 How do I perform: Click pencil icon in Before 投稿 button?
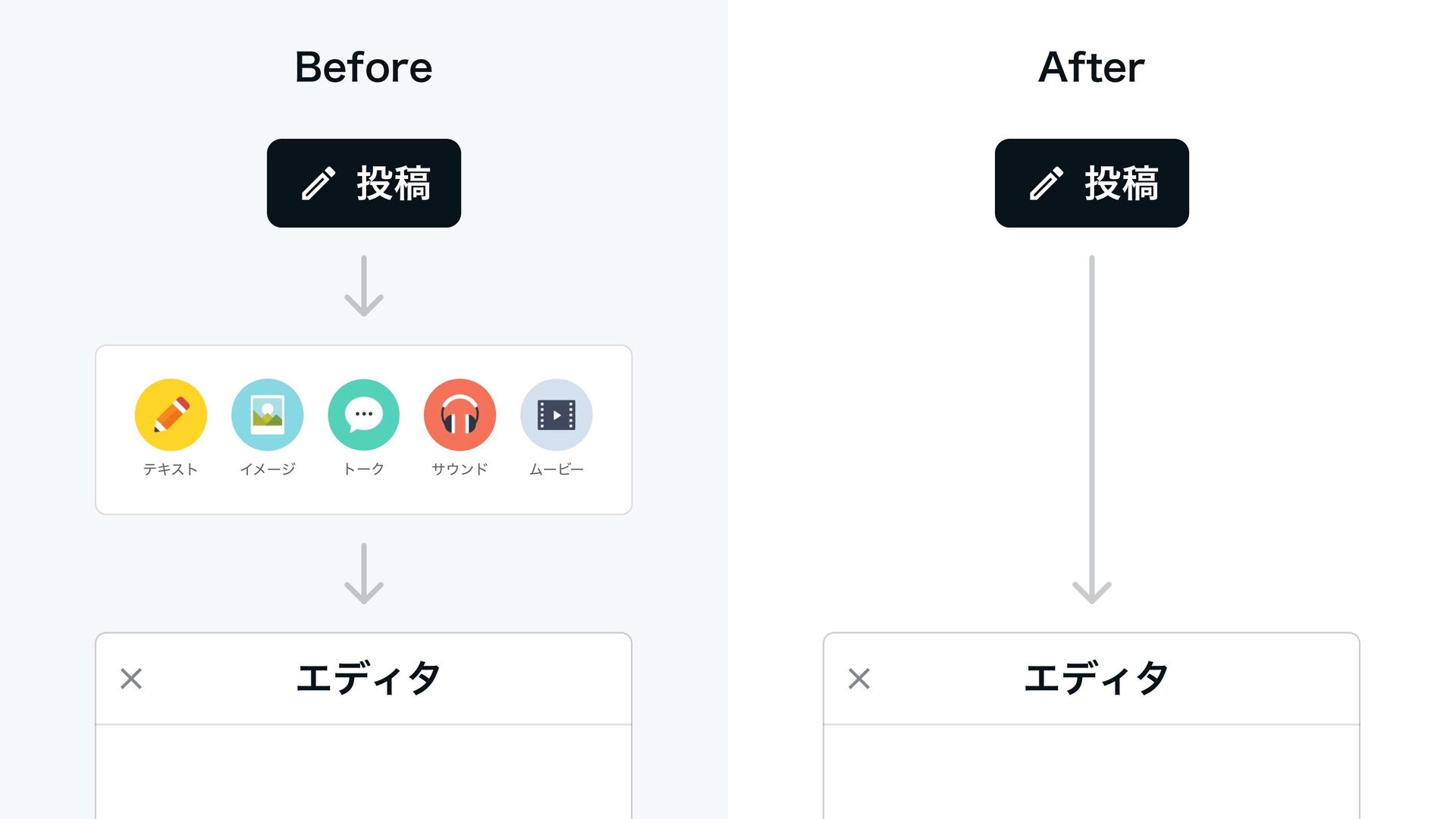pyautogui.click(x=318, y=184)
